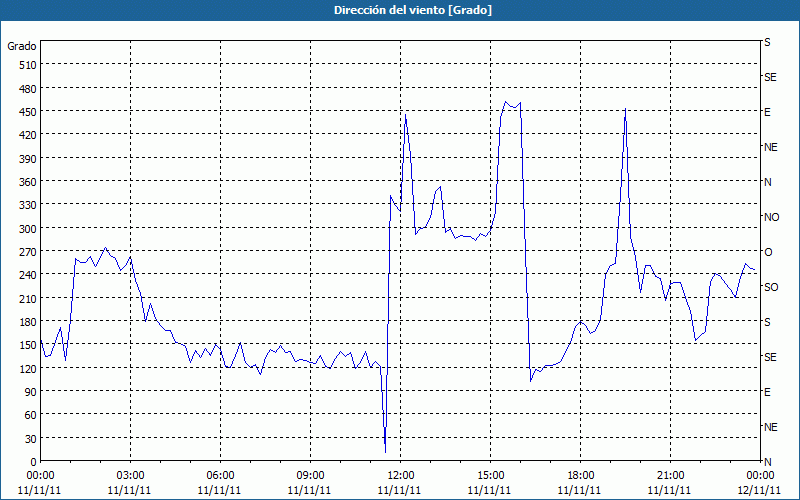Click the 420 left-axis tick label
Screen dimensions: 800x500
coord(28,135)
